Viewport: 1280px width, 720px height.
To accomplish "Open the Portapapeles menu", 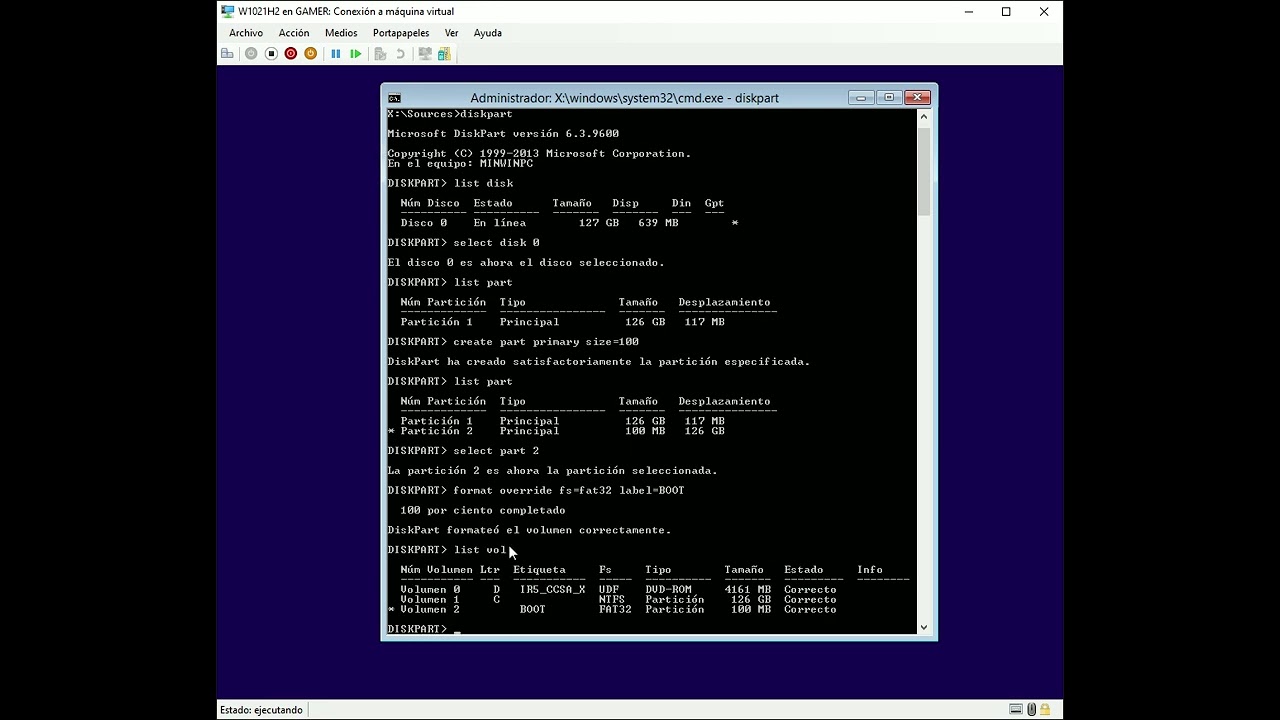I will point(401,33).
